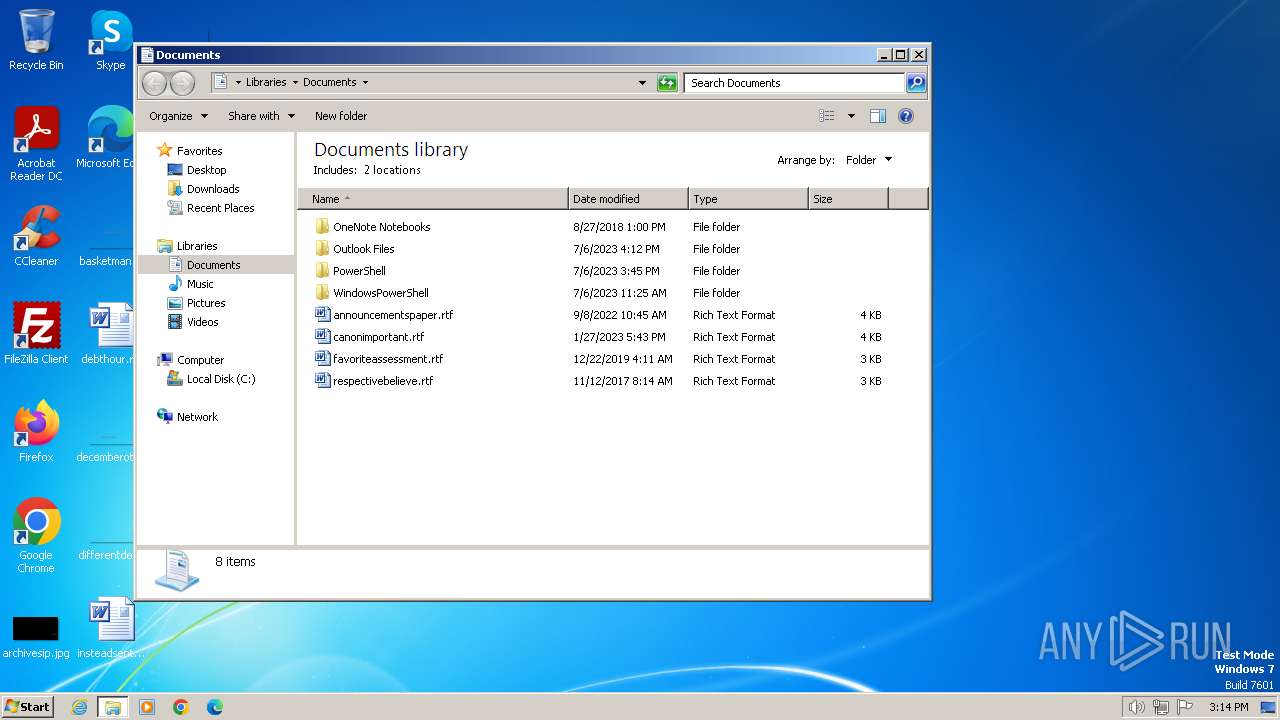The height and width of the screenshot is (720, 1280).
Task: Launch Google Chrome desktop shortcut
Action: click(36, 536)
